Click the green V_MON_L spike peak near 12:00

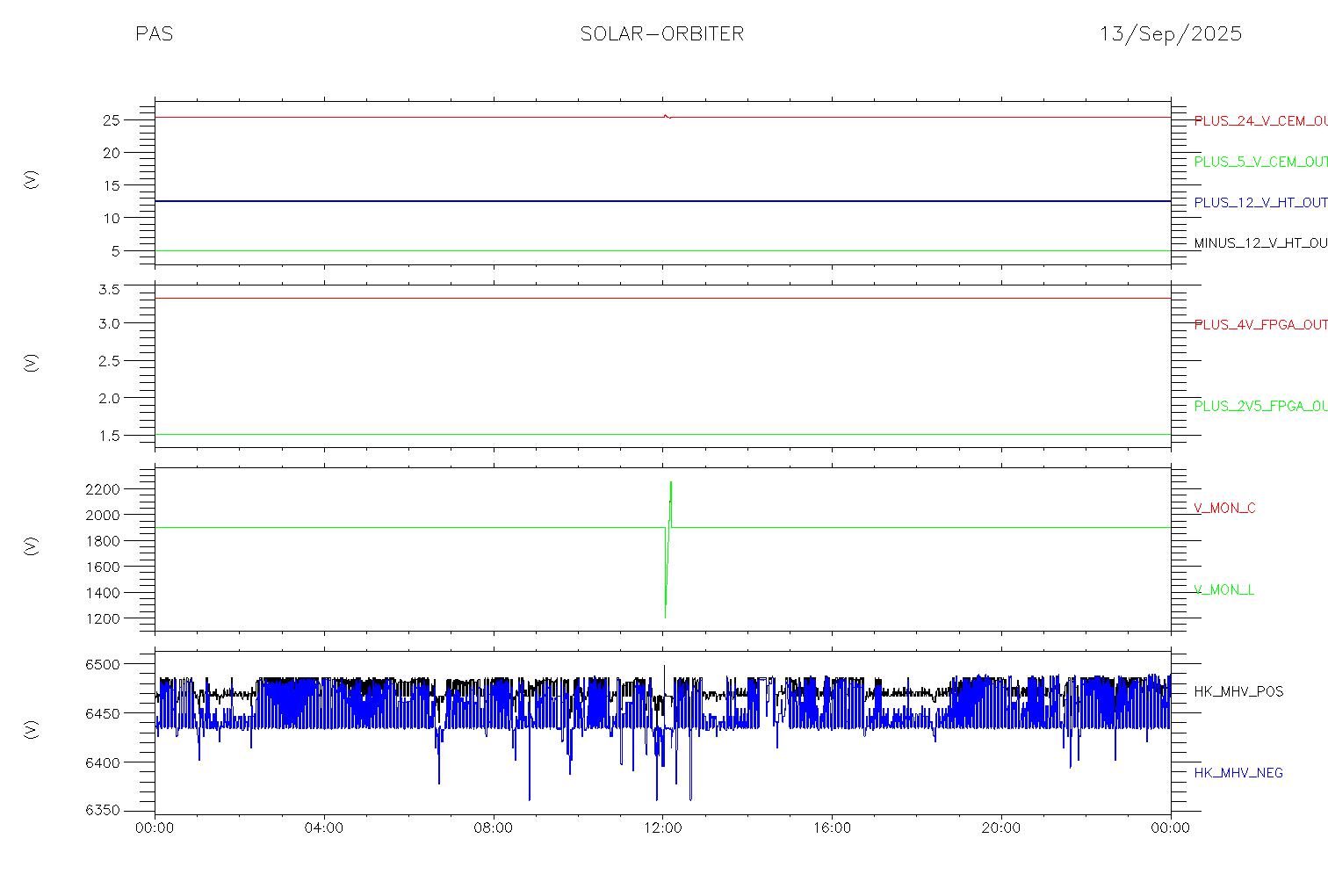pyautogui.click(x=671, y=482)
